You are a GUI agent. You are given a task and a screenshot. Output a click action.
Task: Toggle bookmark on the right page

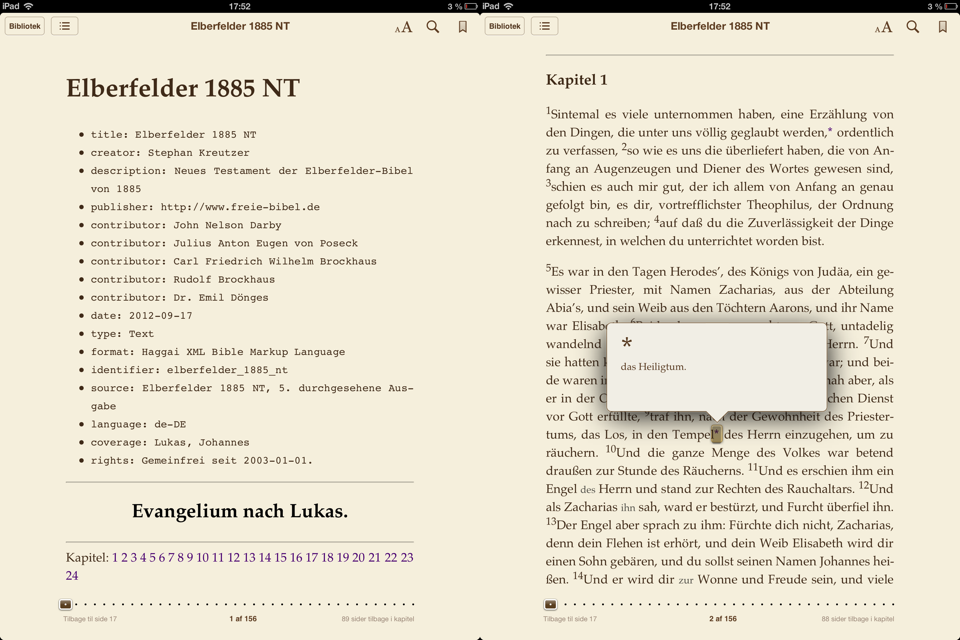click(x=942, y=27)
